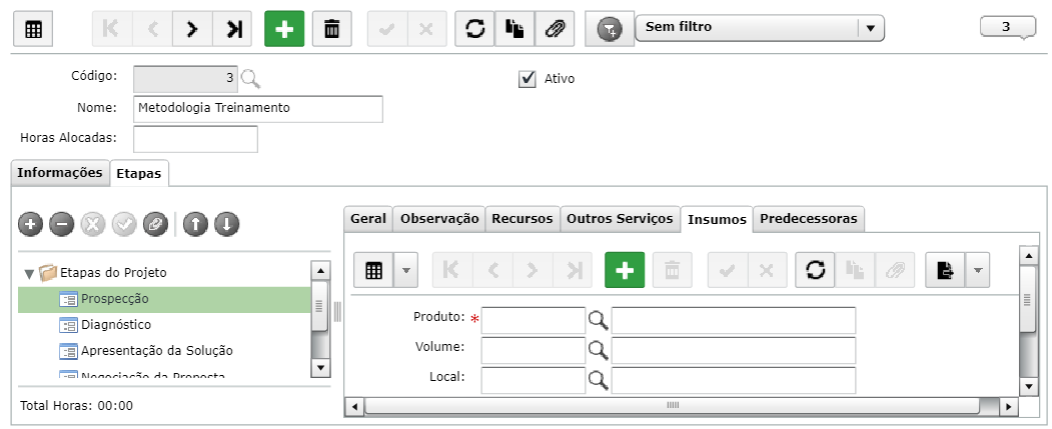This screenshot has width=1052, height=429.
Task: Delete Insumos item with trash icon
Action: click(x=672, y=271)
